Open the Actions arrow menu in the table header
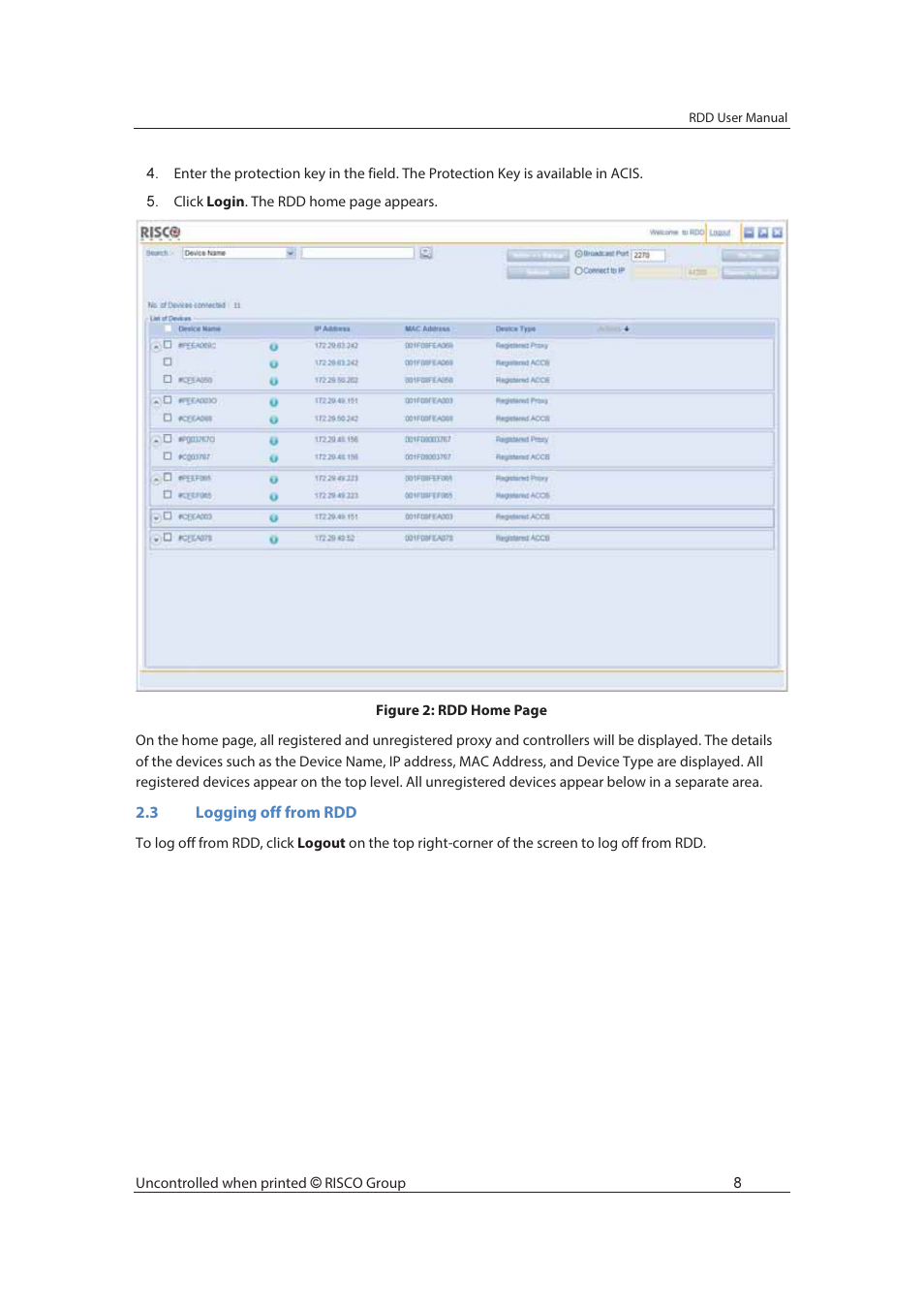Viewport: 924px width, 1308px height. coord(627,329)
